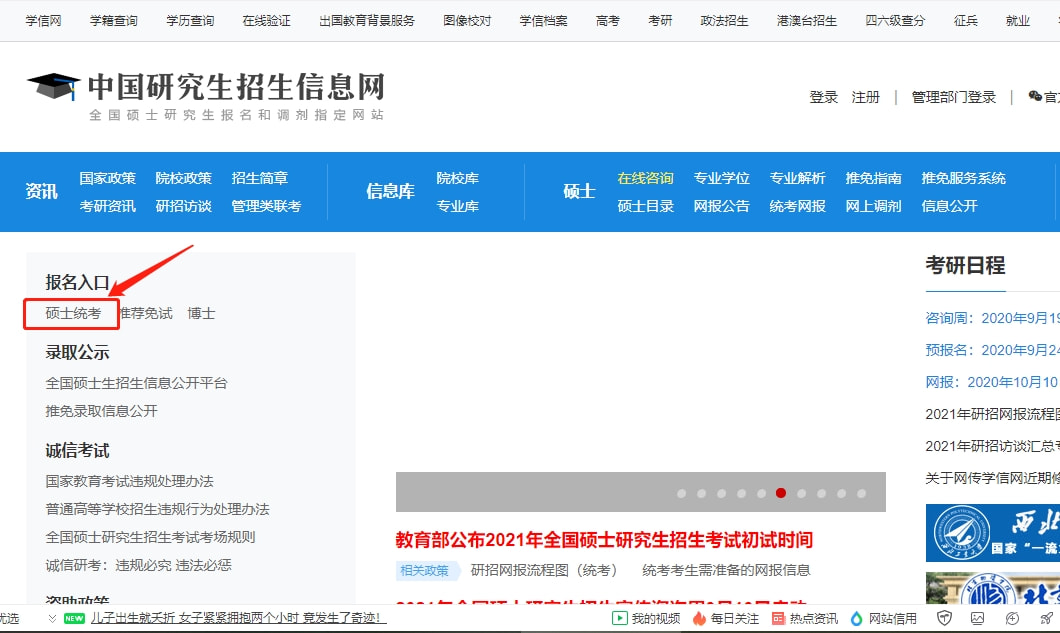
Task: Click the rocket icon in status bar
Action: pyautogui.click(x=1046, y=618)
